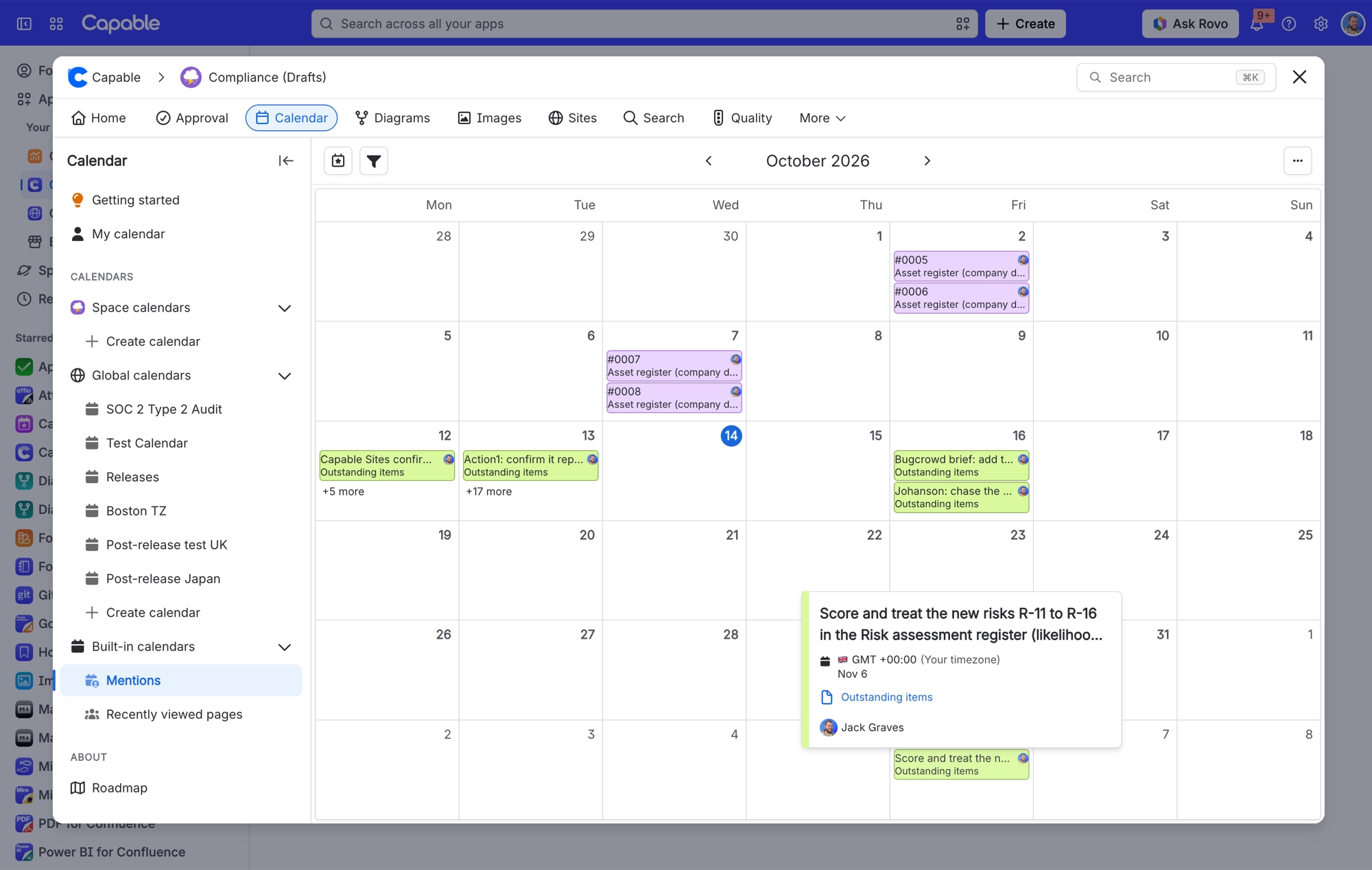Open the Johanson: chase the event
This screenshot has height=870, width=1372.
[961, 497]
